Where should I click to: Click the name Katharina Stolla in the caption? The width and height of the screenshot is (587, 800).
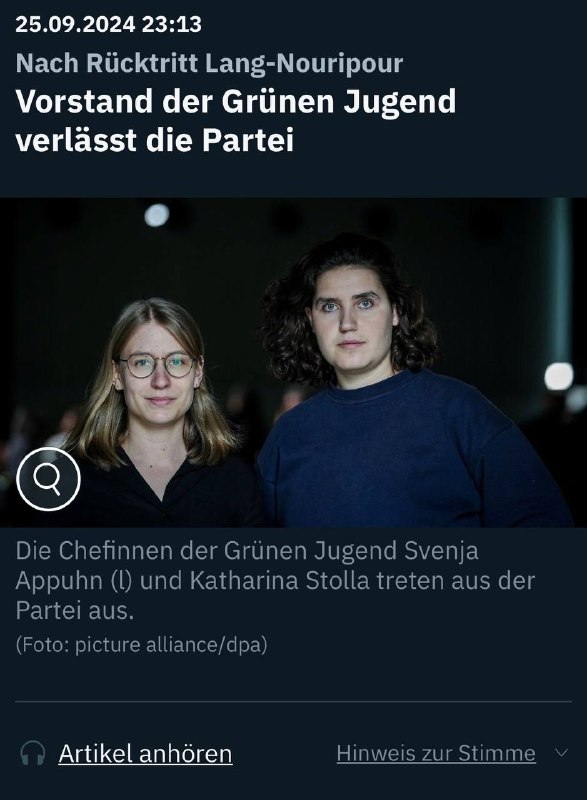coord(279,581)
